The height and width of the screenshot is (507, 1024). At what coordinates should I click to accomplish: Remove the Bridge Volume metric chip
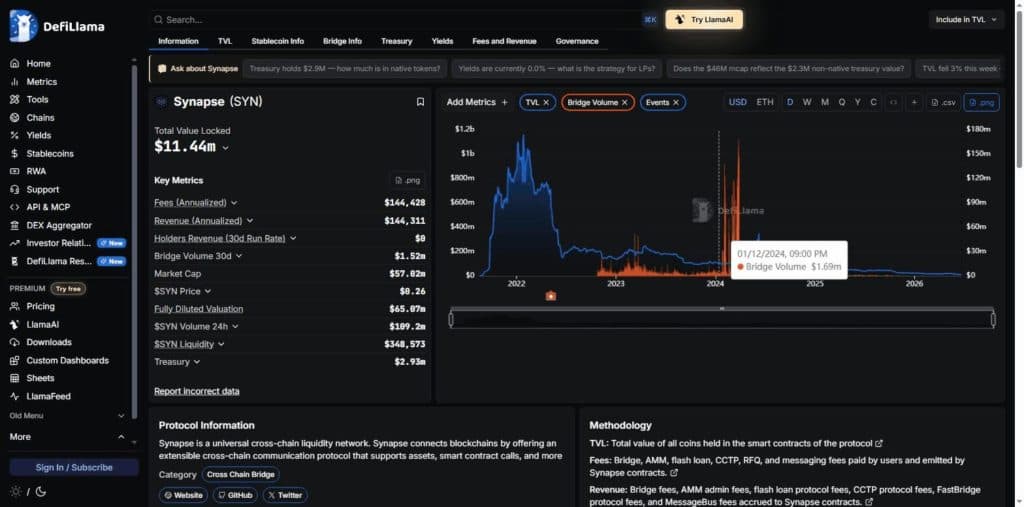pyautogui.click(x=624, y=103)
